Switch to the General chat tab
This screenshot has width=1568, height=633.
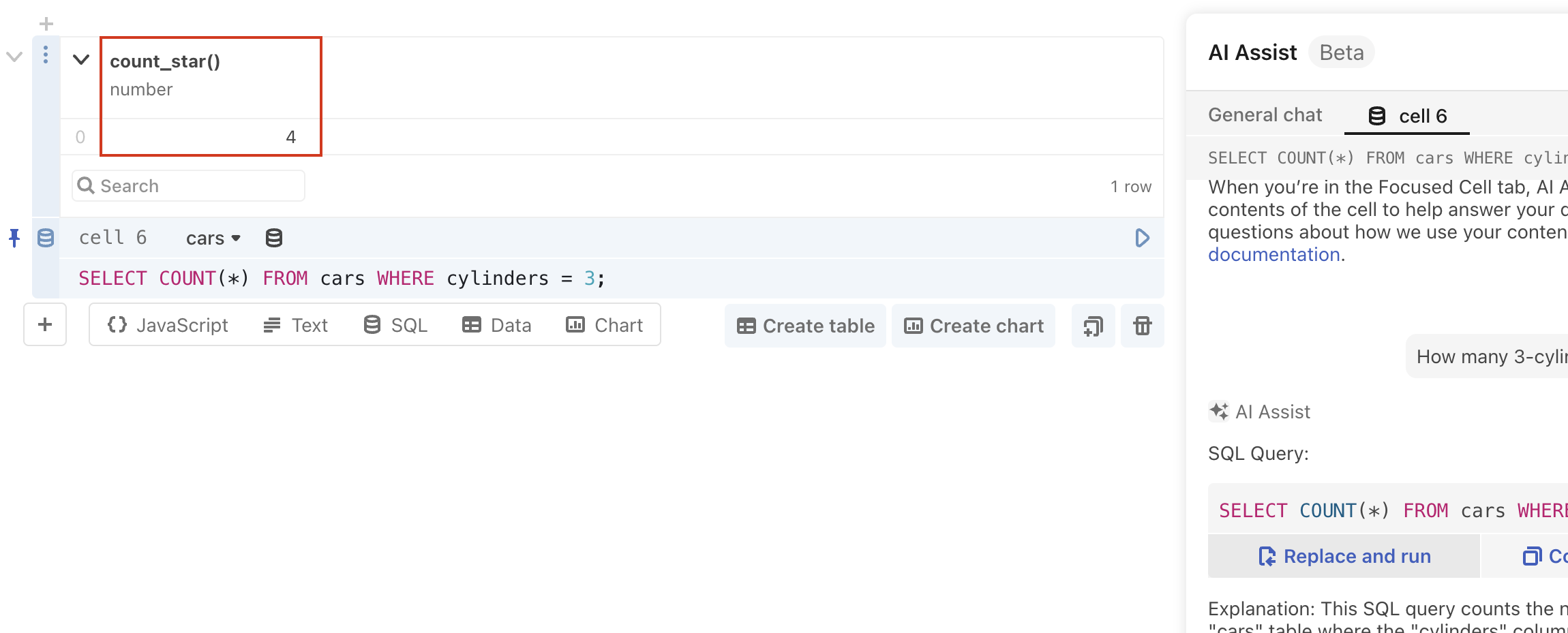1265,114
